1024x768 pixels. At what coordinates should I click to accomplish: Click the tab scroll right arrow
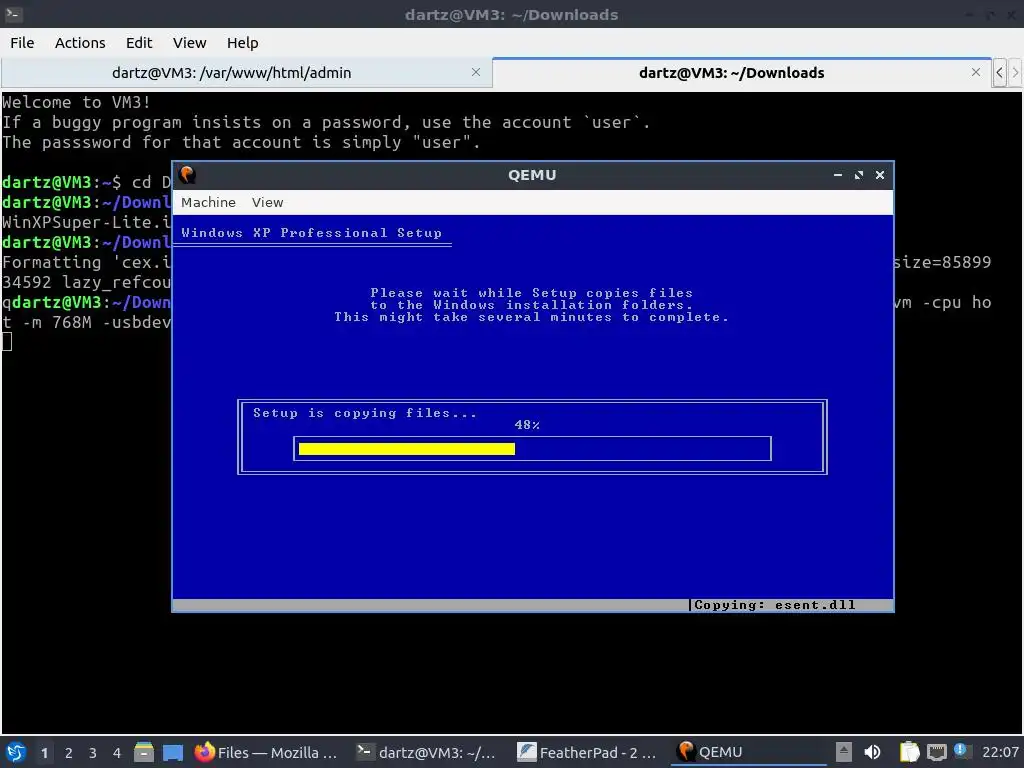(1015, 72)
